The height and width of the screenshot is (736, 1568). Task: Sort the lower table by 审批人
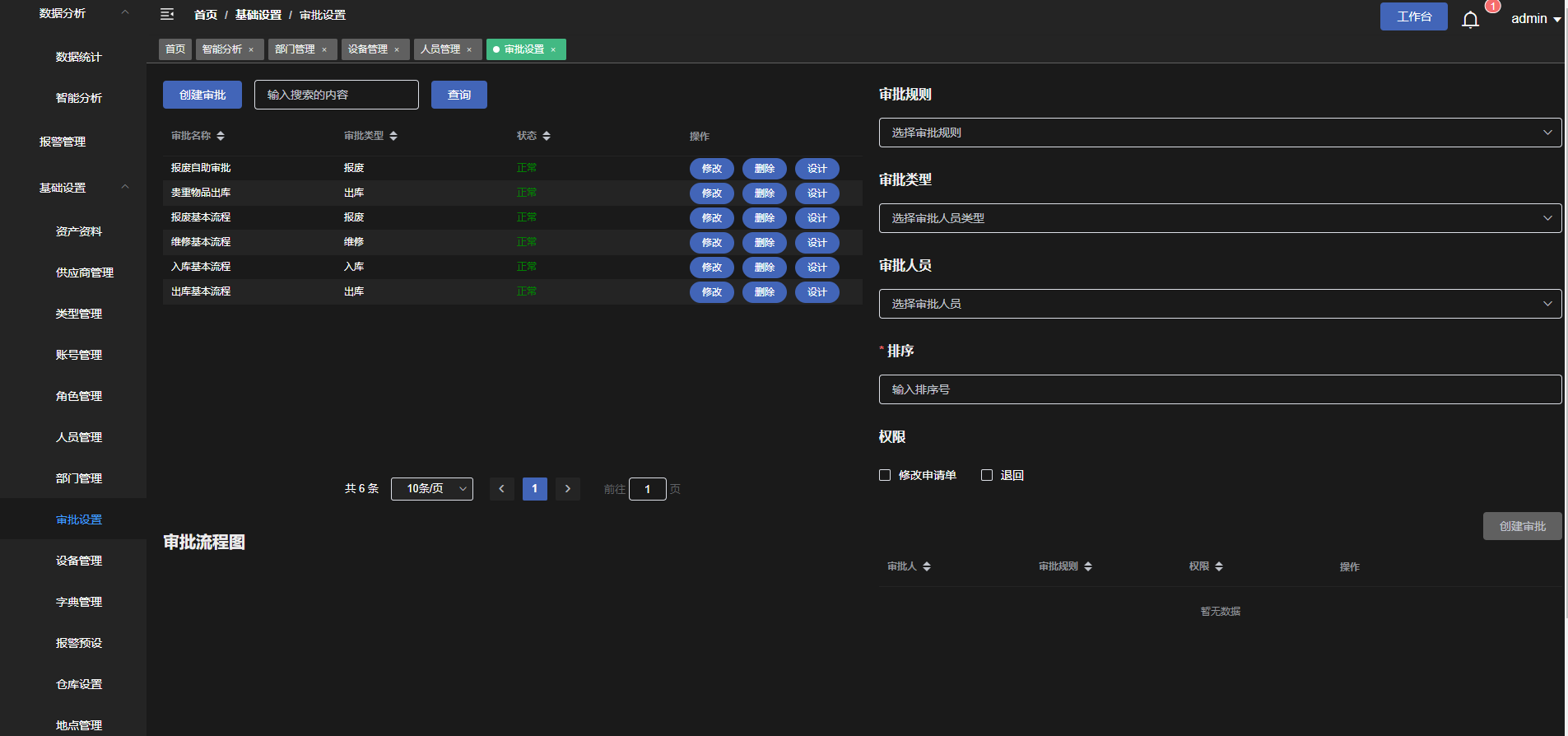click(927, 566)
